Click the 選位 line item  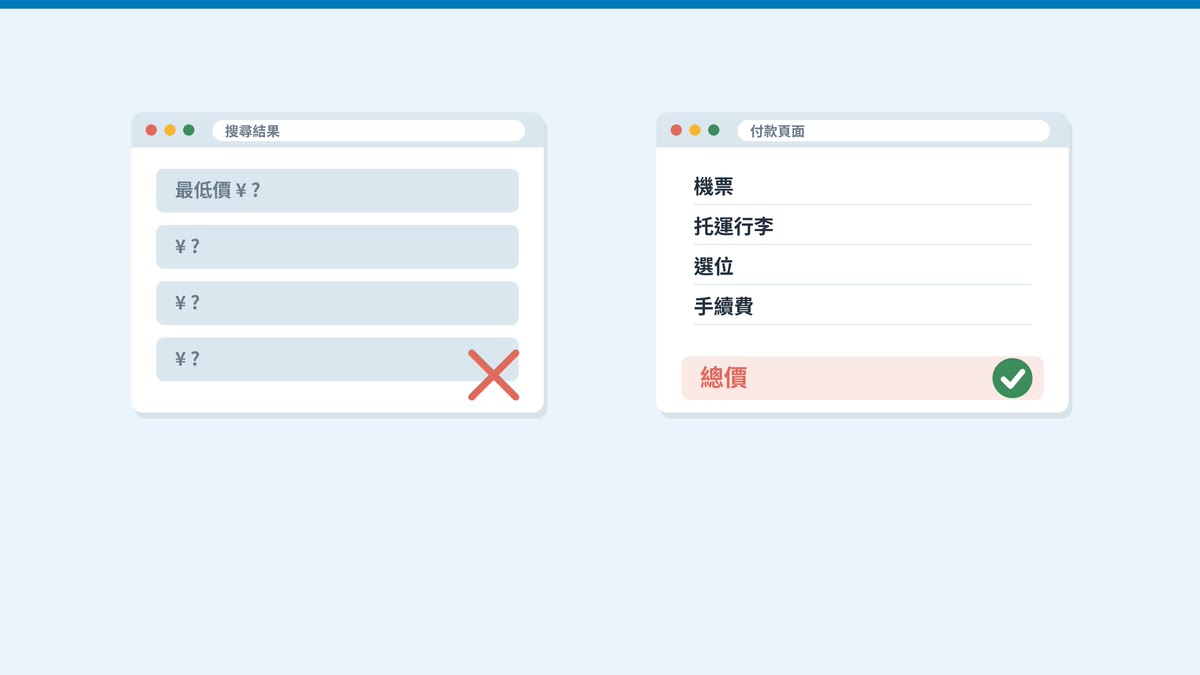(x=862, y=266)
